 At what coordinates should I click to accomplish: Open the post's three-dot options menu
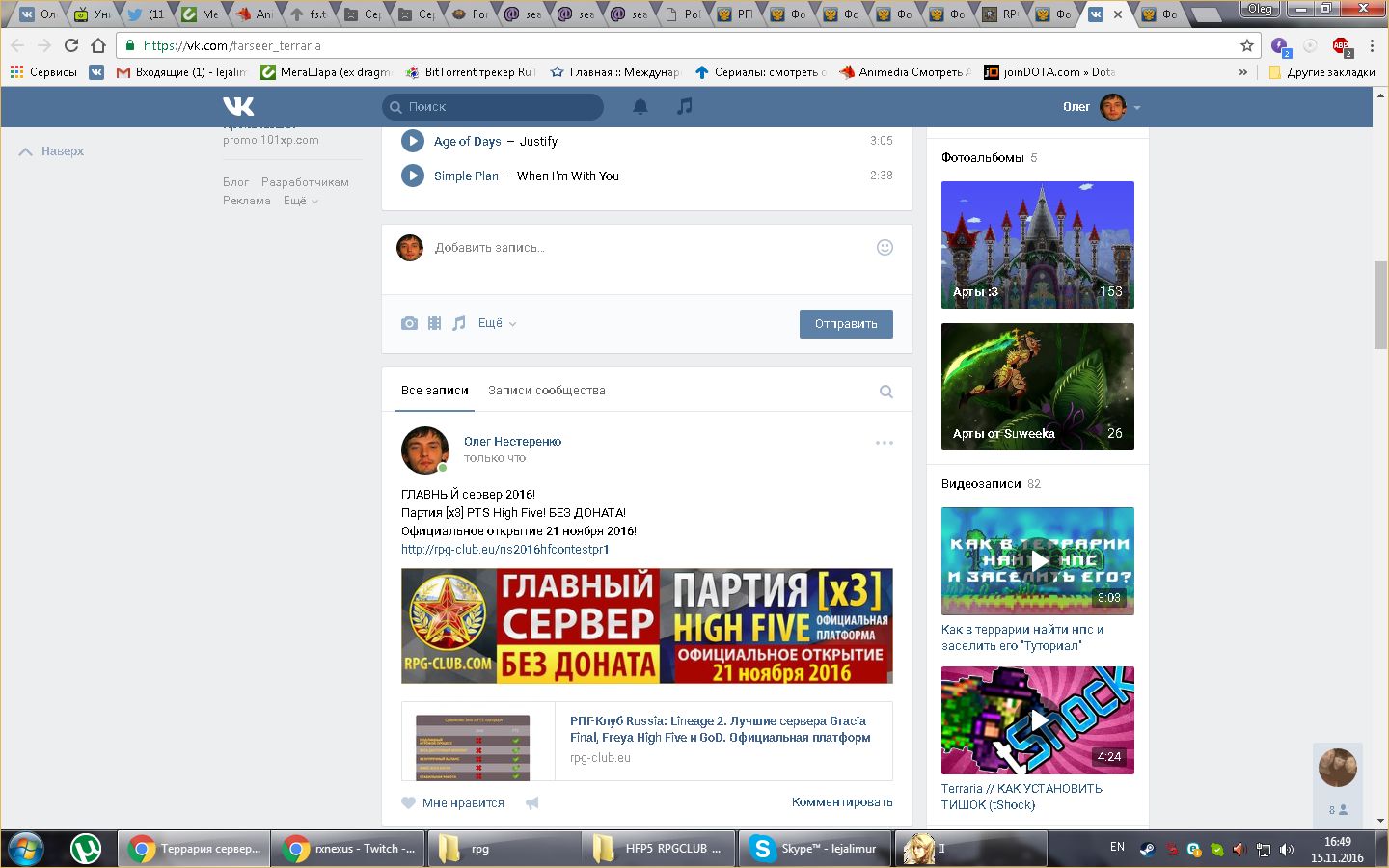(884, 443)
